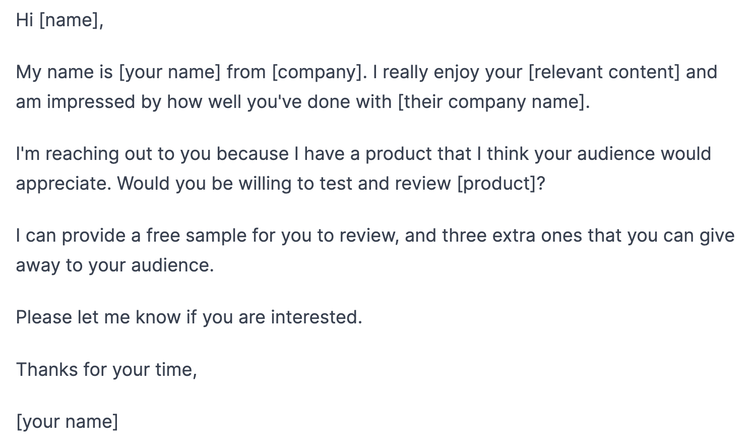Click the phrase 'away to your audience.'
This screenshot has width=750, height=447.
pos(115,265)
